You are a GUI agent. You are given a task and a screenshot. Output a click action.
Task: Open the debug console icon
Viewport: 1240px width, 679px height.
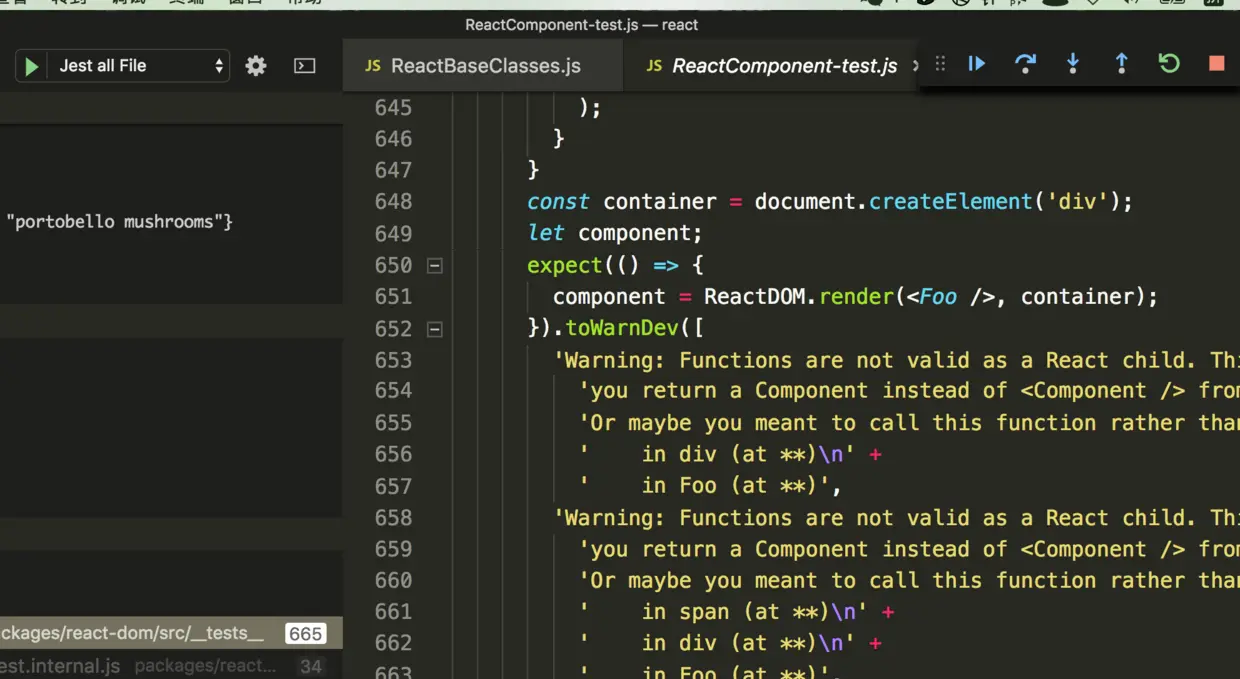point(305,66)
